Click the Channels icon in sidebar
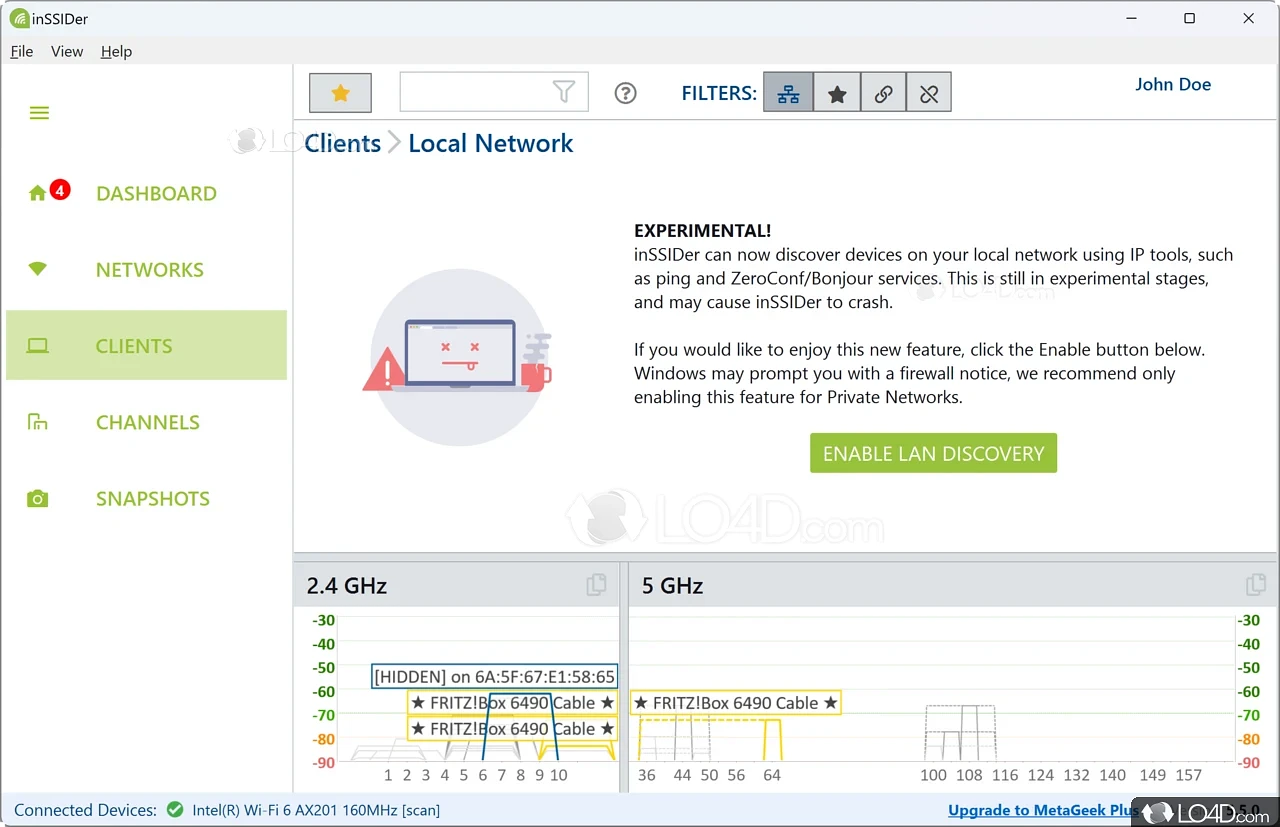The height and width of the screenshot is (827, 1280). click(38, 422)
